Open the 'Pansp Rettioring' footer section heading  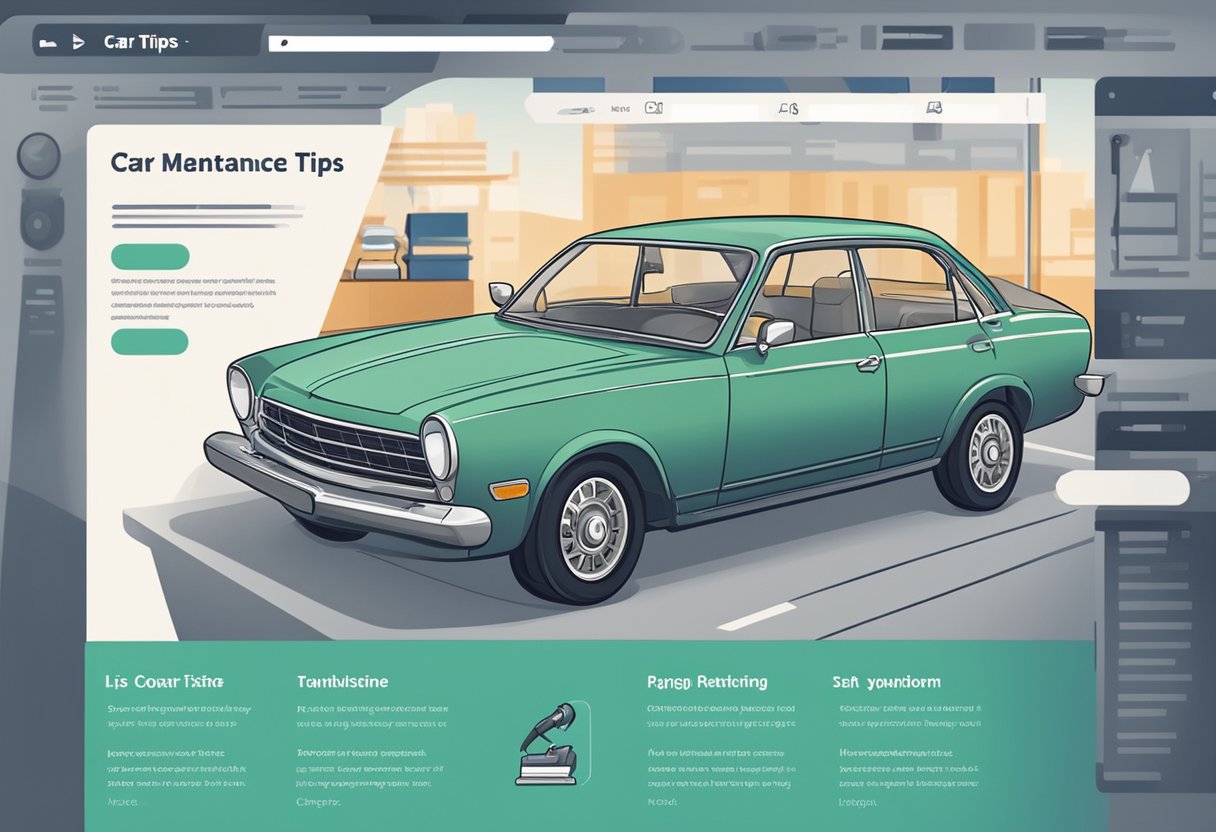707,682
